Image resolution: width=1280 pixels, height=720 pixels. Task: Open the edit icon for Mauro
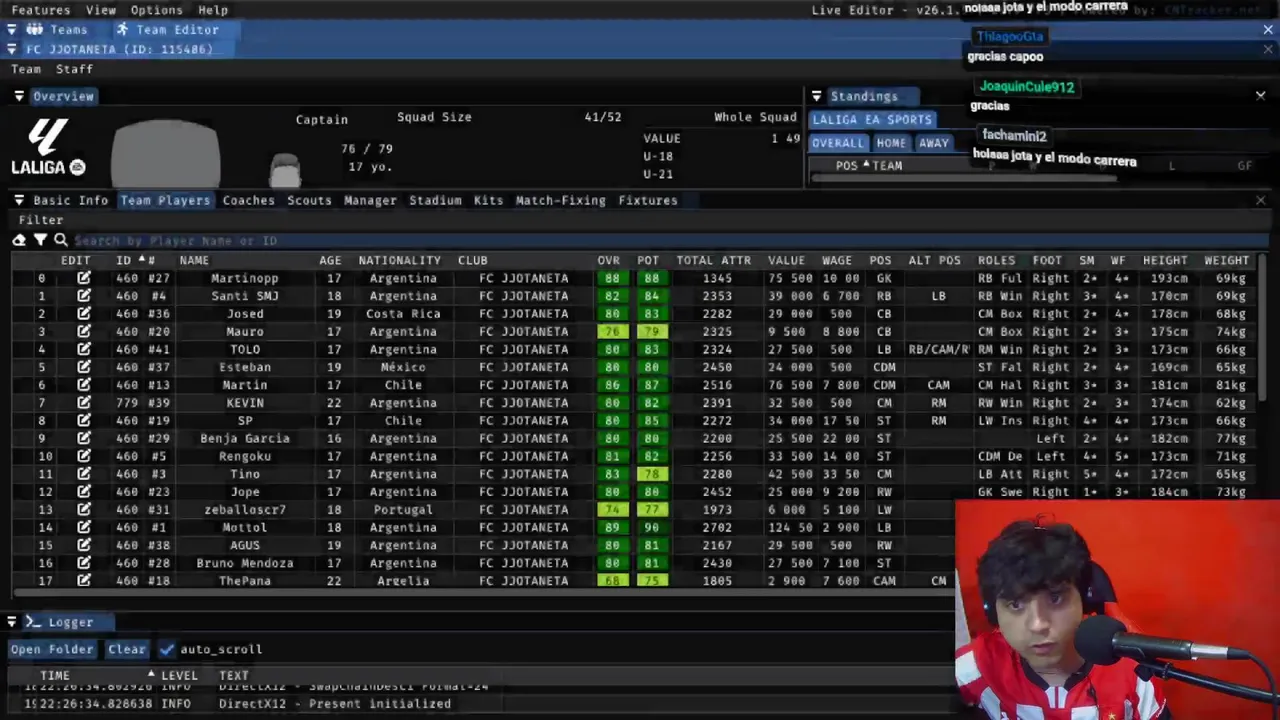(84, 331)
